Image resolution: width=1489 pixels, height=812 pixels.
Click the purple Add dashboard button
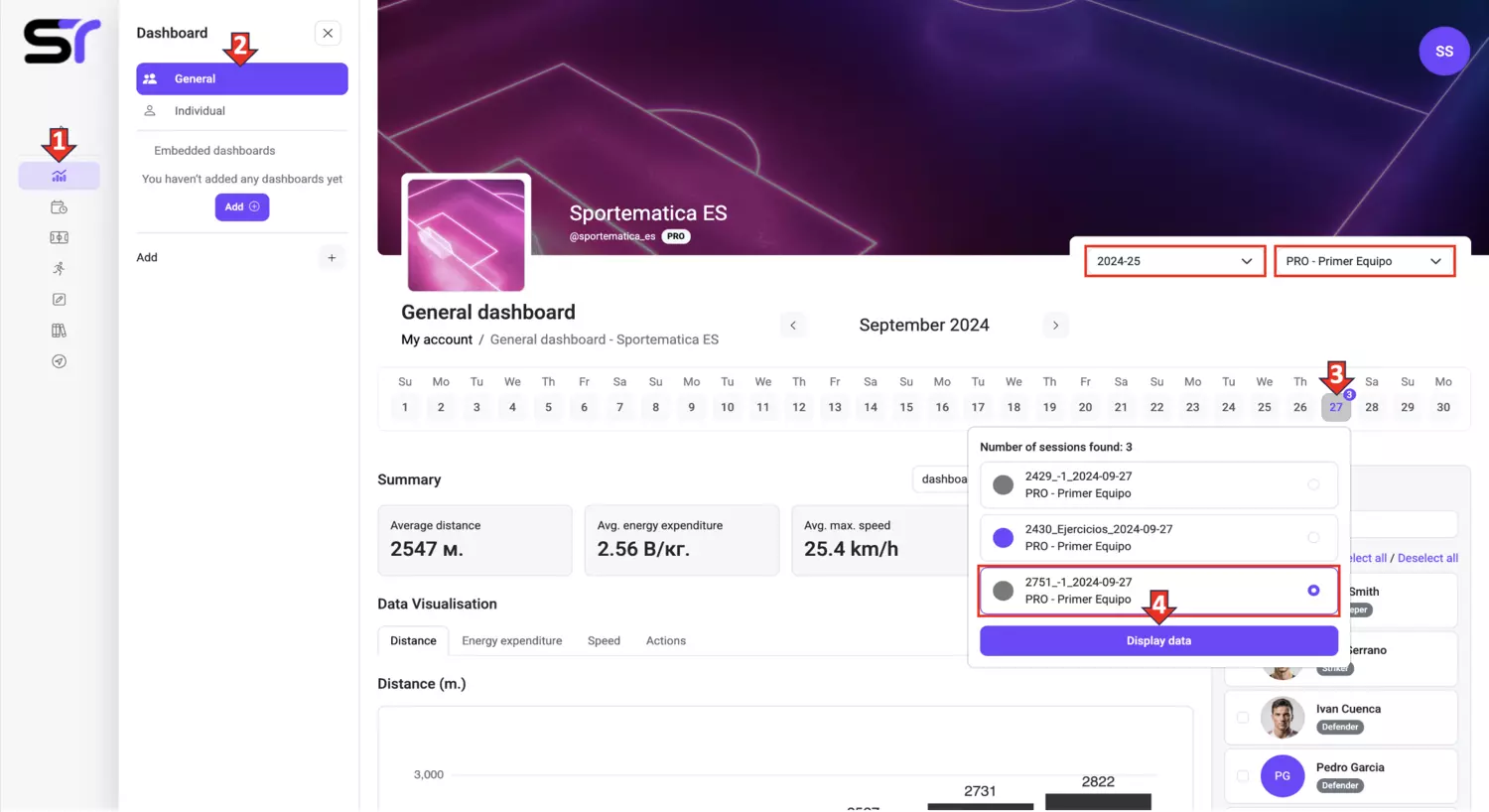point(242,206)
